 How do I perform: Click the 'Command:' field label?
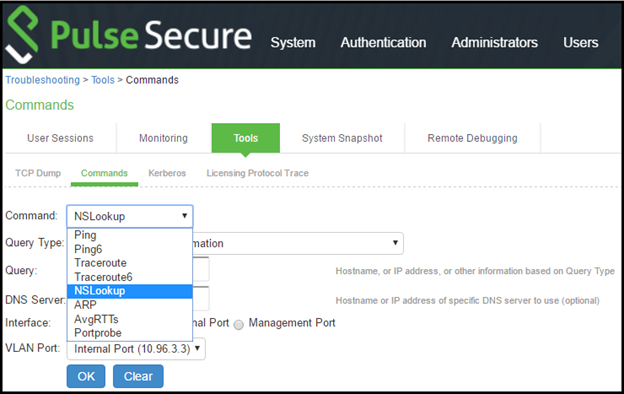[x=31, y=215]
